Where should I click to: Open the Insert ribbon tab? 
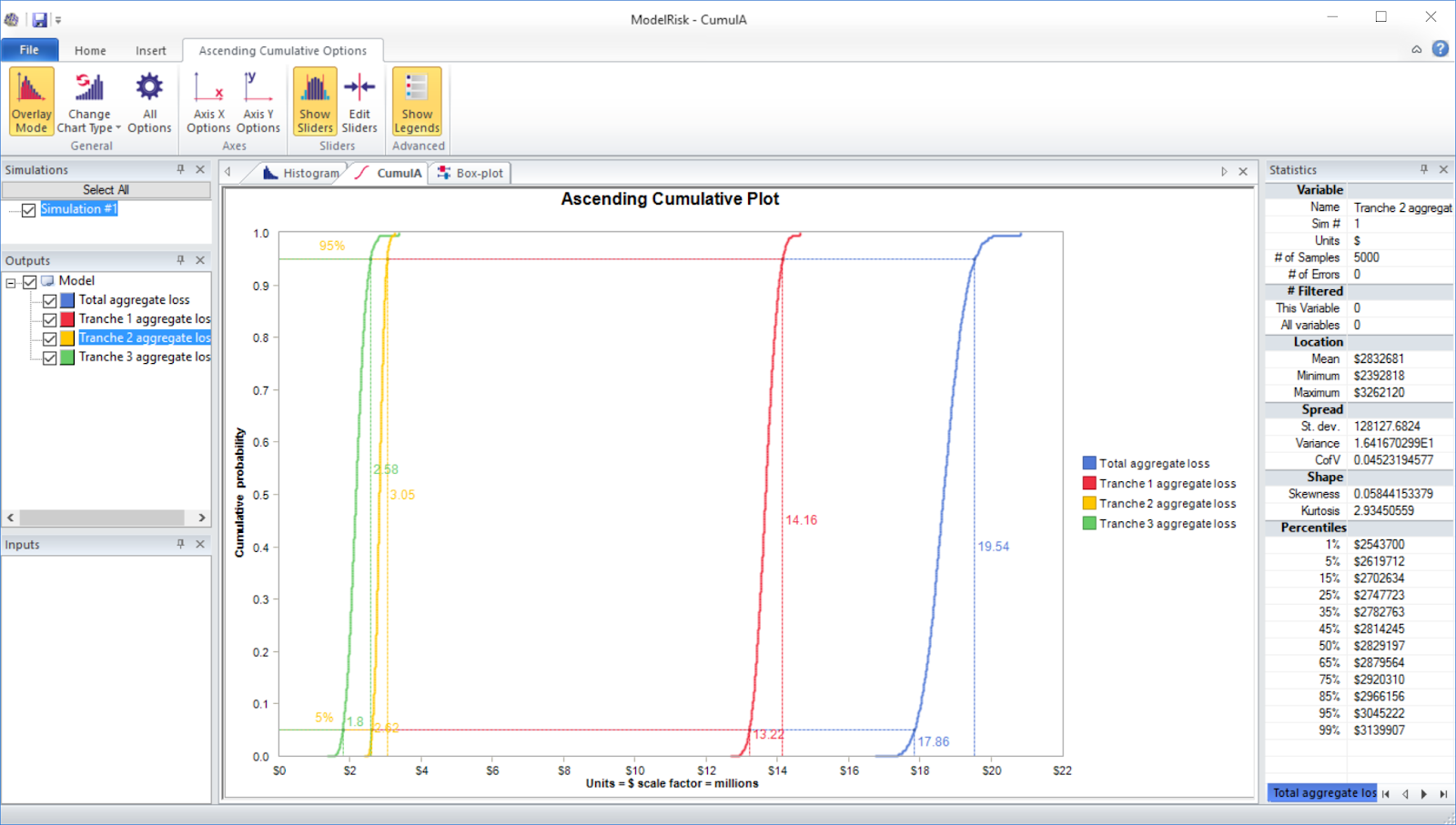tap(151, 50)
